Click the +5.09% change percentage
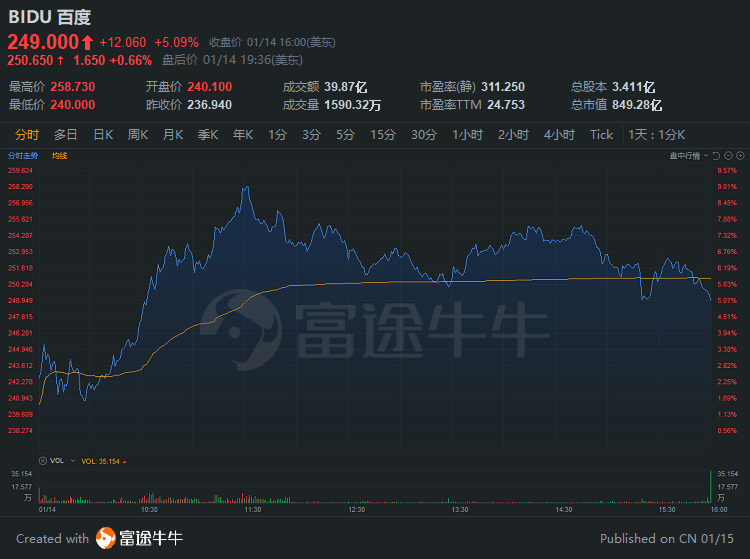The height and width of the screenshot is (559, 750). click(176, 43)
